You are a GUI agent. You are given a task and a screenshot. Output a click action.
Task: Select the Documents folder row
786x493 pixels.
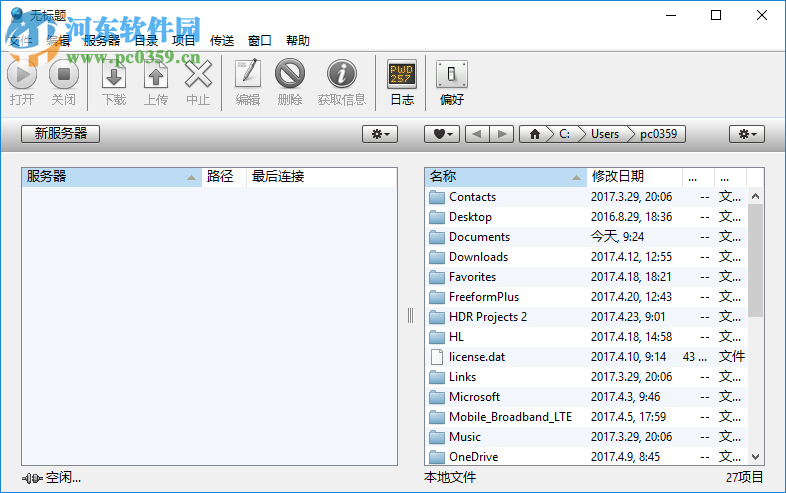pyautogui.click(x=586, y=237)
